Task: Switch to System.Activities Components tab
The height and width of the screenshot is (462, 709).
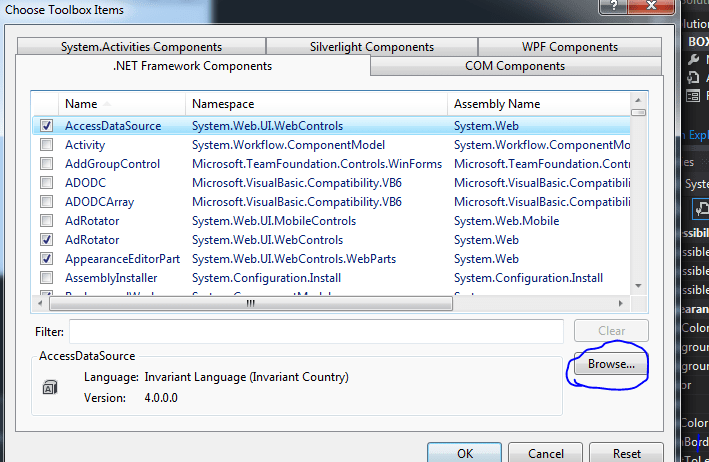Action: click(x=142, y=47)
